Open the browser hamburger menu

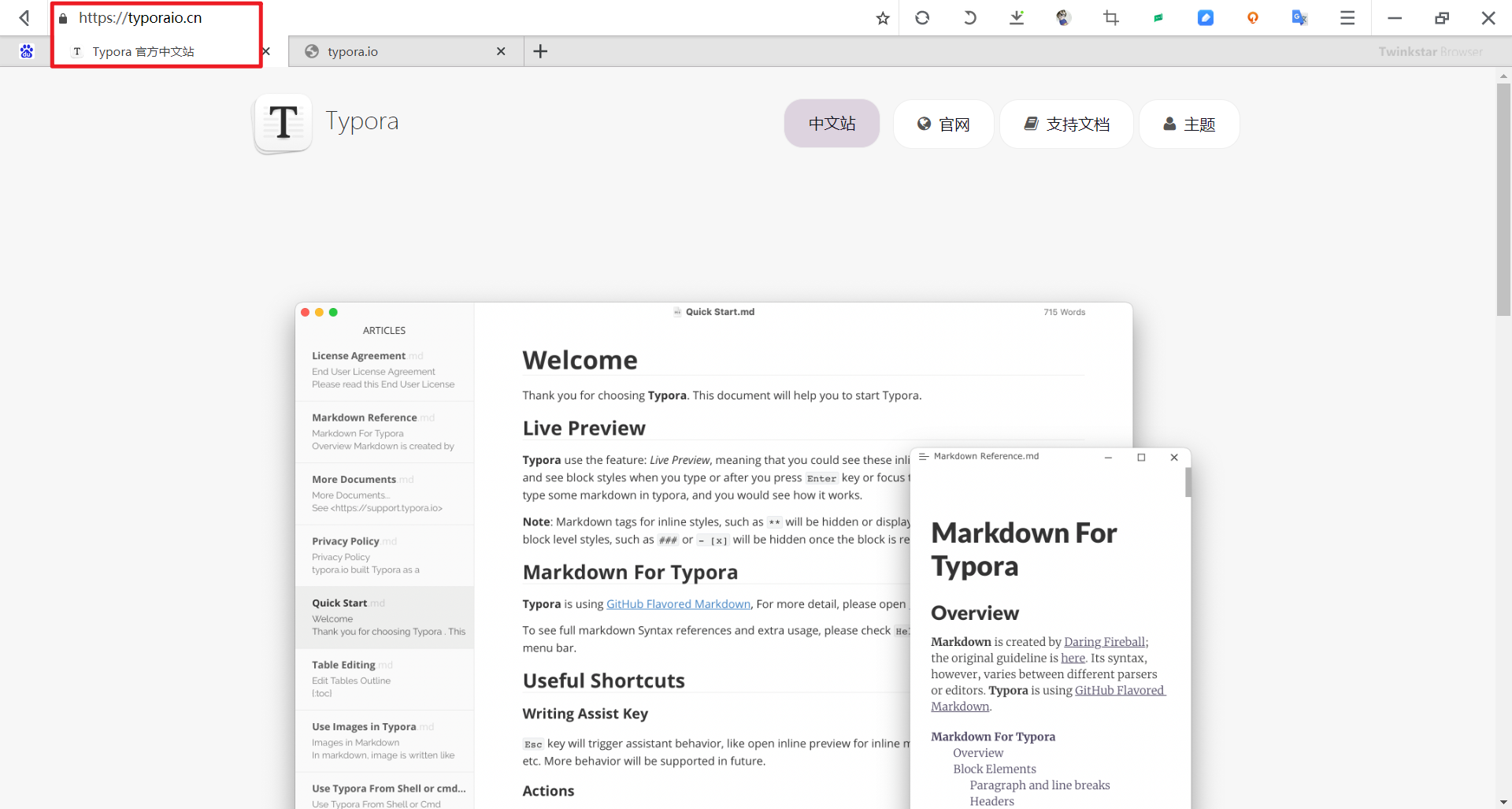click(1347, 17)
